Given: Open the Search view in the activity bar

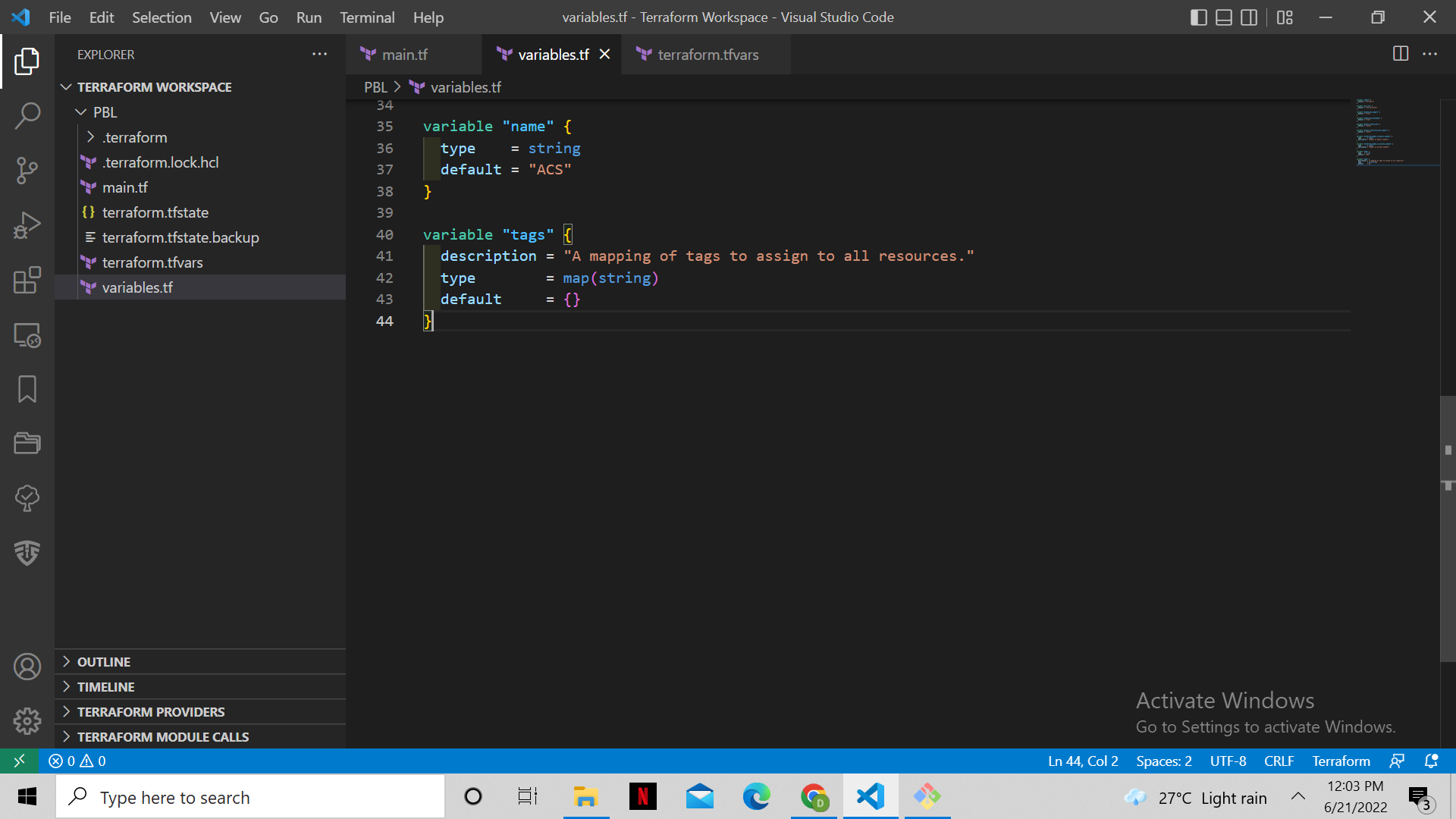Looking at the screenshot, I should [x=27, y=115].
